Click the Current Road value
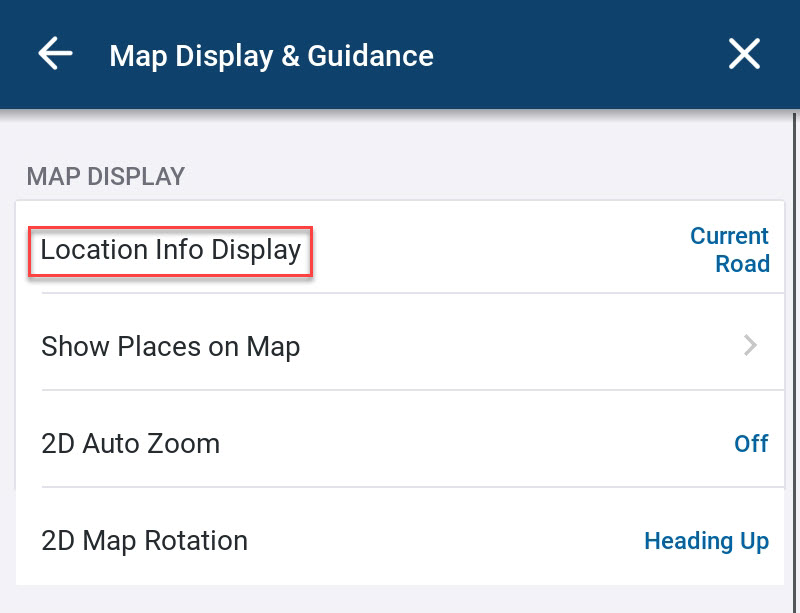This screenshot has height=613, width=800. click(729, 250)
